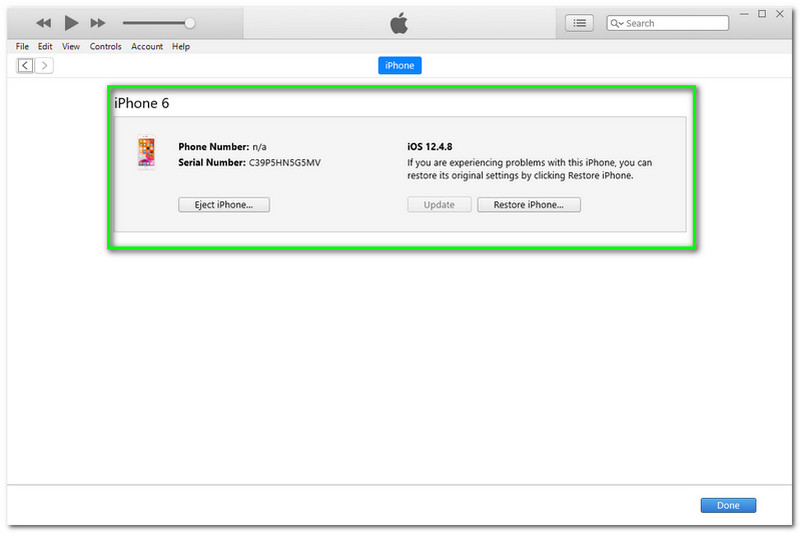The width and height of the screenshot is (800, 533).
Task: Open the Help menu
Action: click(x=181, y=46)
